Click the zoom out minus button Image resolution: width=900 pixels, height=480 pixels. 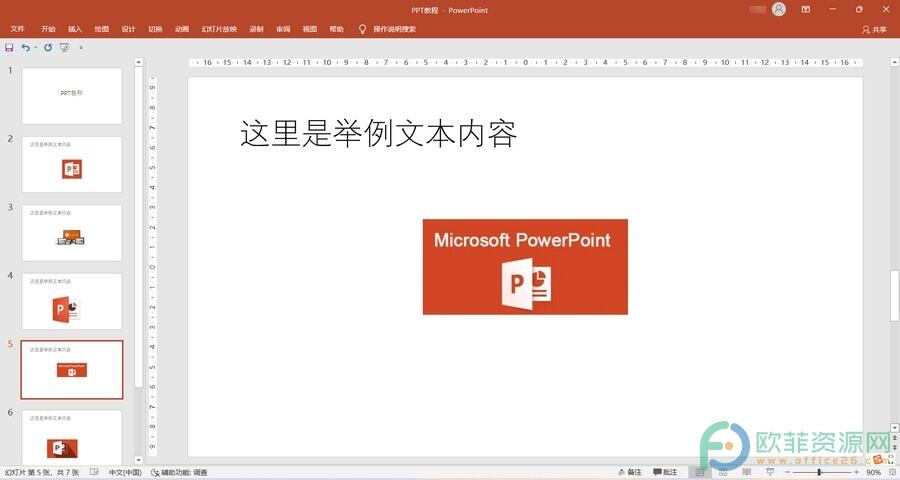coord(788,472)
